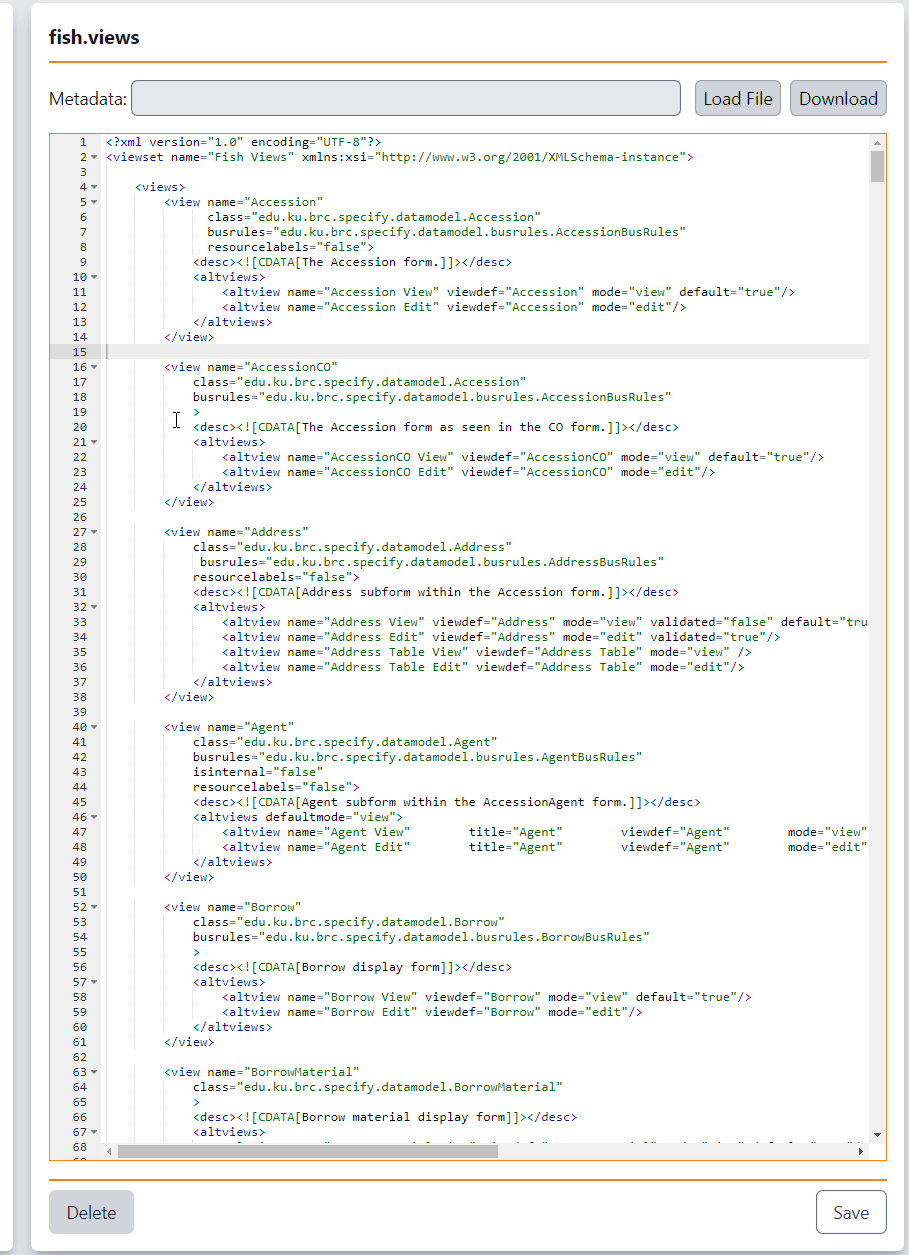Viewport: 909px width, 1255px height.
Task: Collapse altviews fold arrow on line 57
Action: (x=94, y=982)
